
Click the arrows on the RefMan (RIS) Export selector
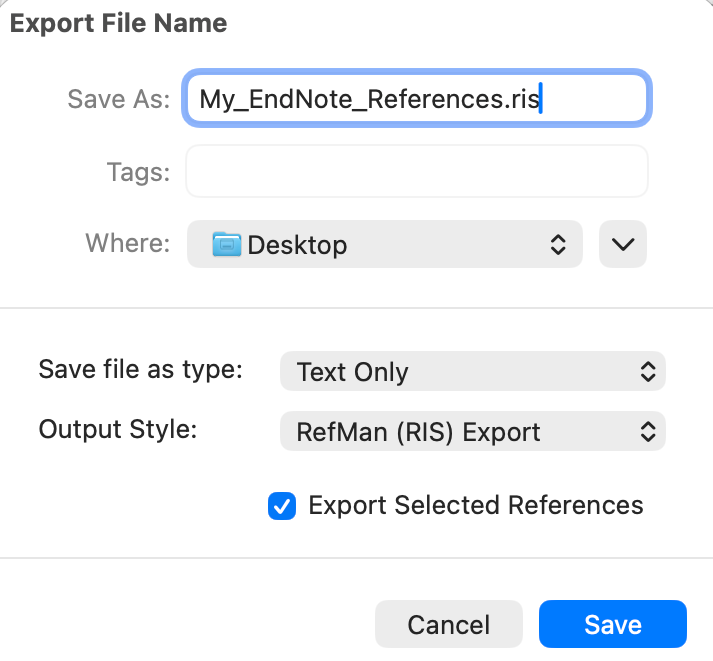(647, 432)
